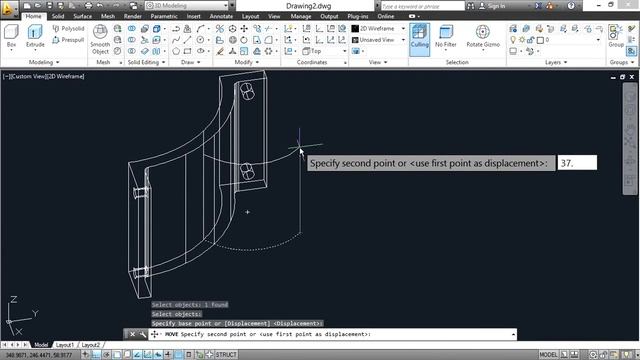
Task: Click the Rotate Gizmo button
Action: pyautogui.click(x=483, y=36)
